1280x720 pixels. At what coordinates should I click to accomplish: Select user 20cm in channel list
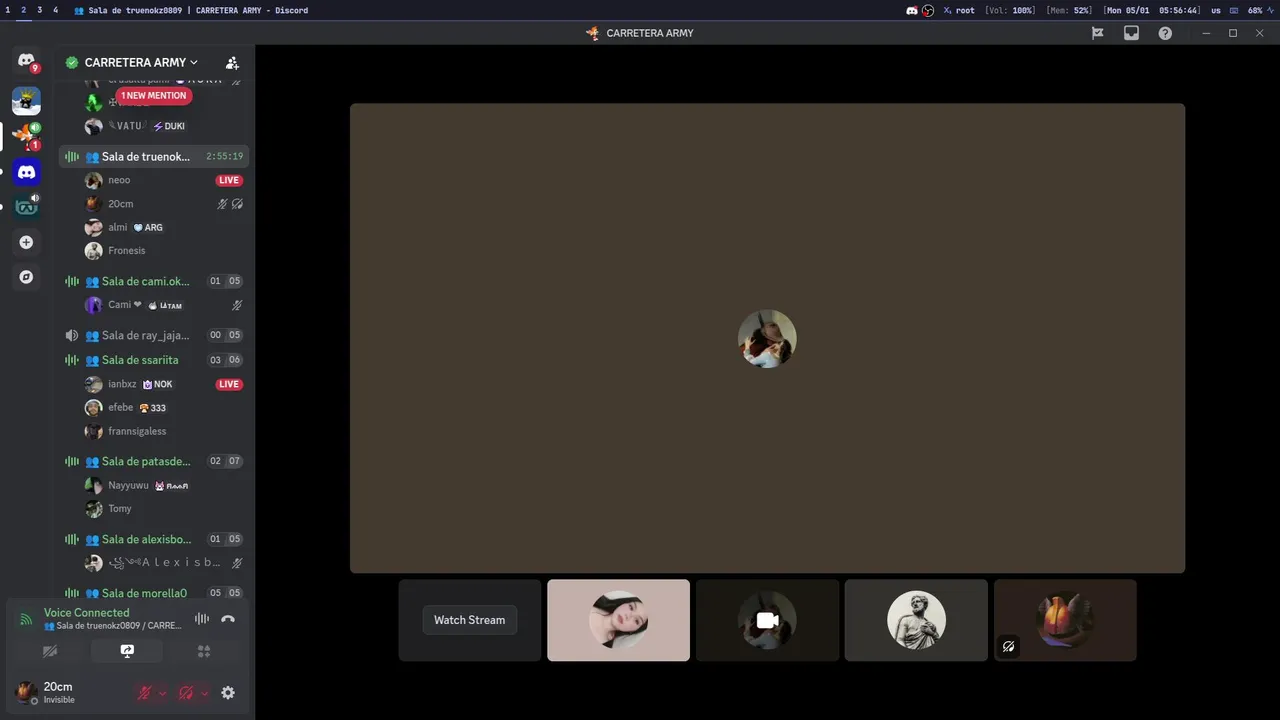164,204
